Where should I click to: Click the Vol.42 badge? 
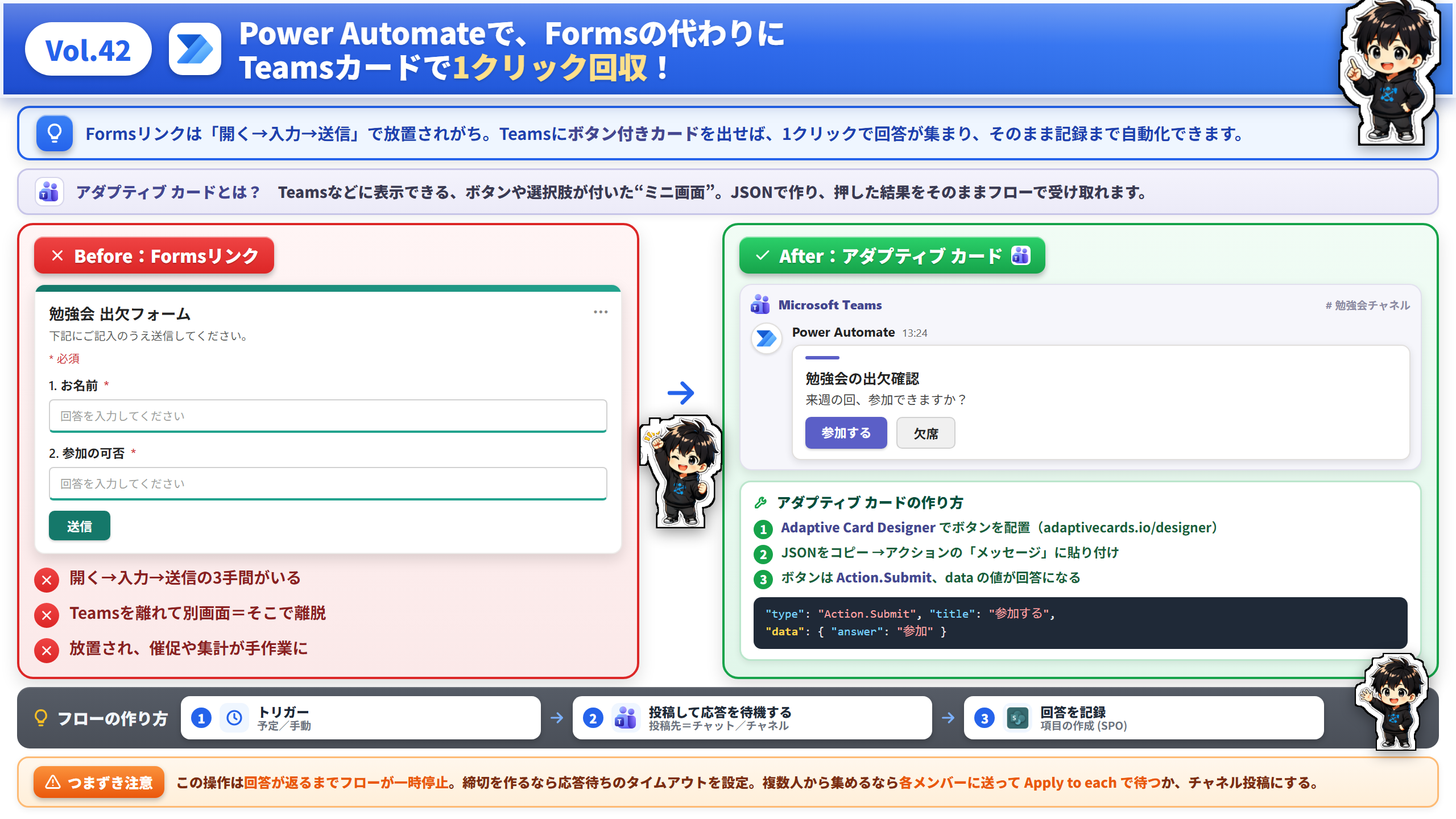tap(88, 49)
